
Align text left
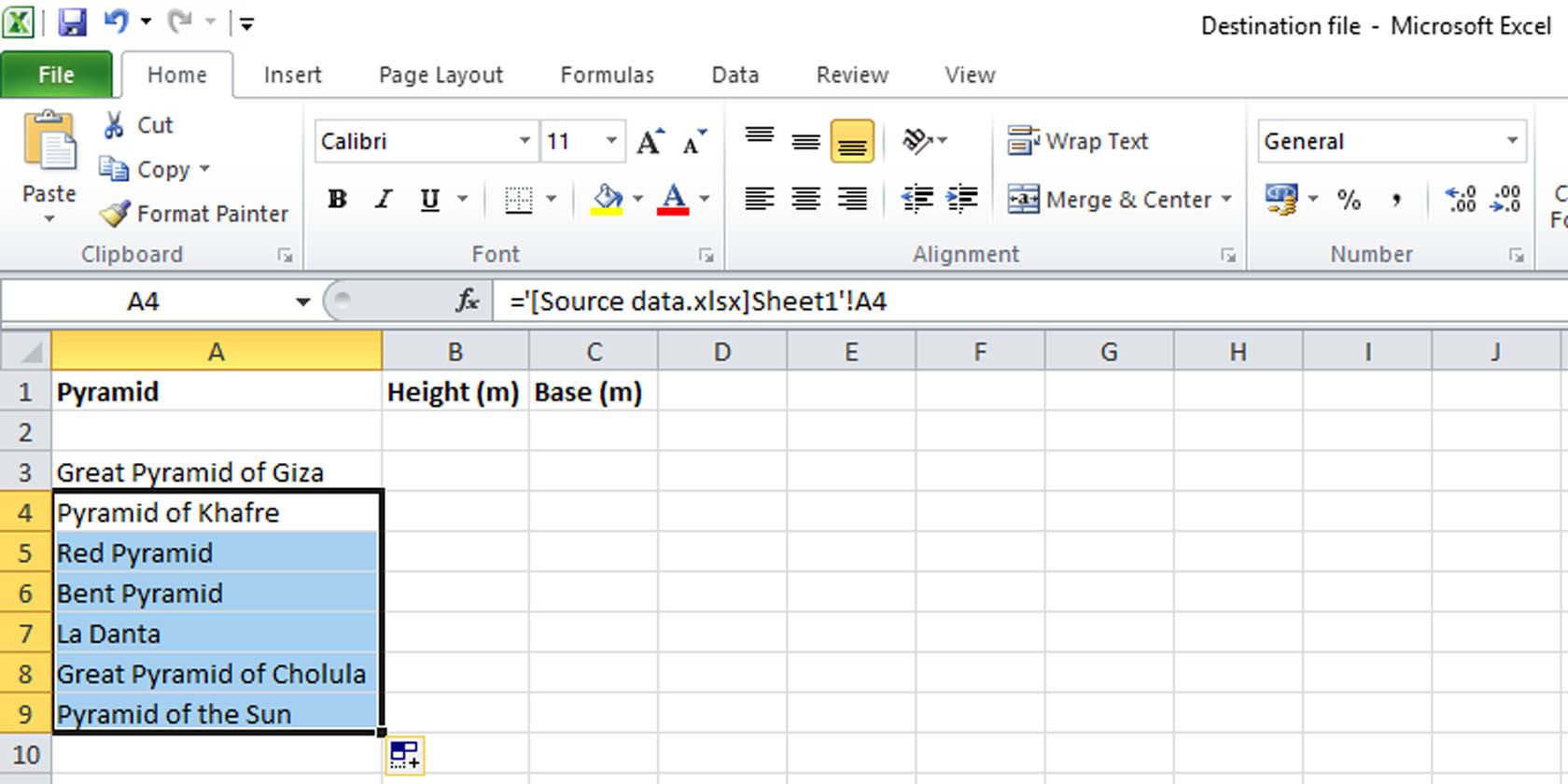click(x=760, y=199)
